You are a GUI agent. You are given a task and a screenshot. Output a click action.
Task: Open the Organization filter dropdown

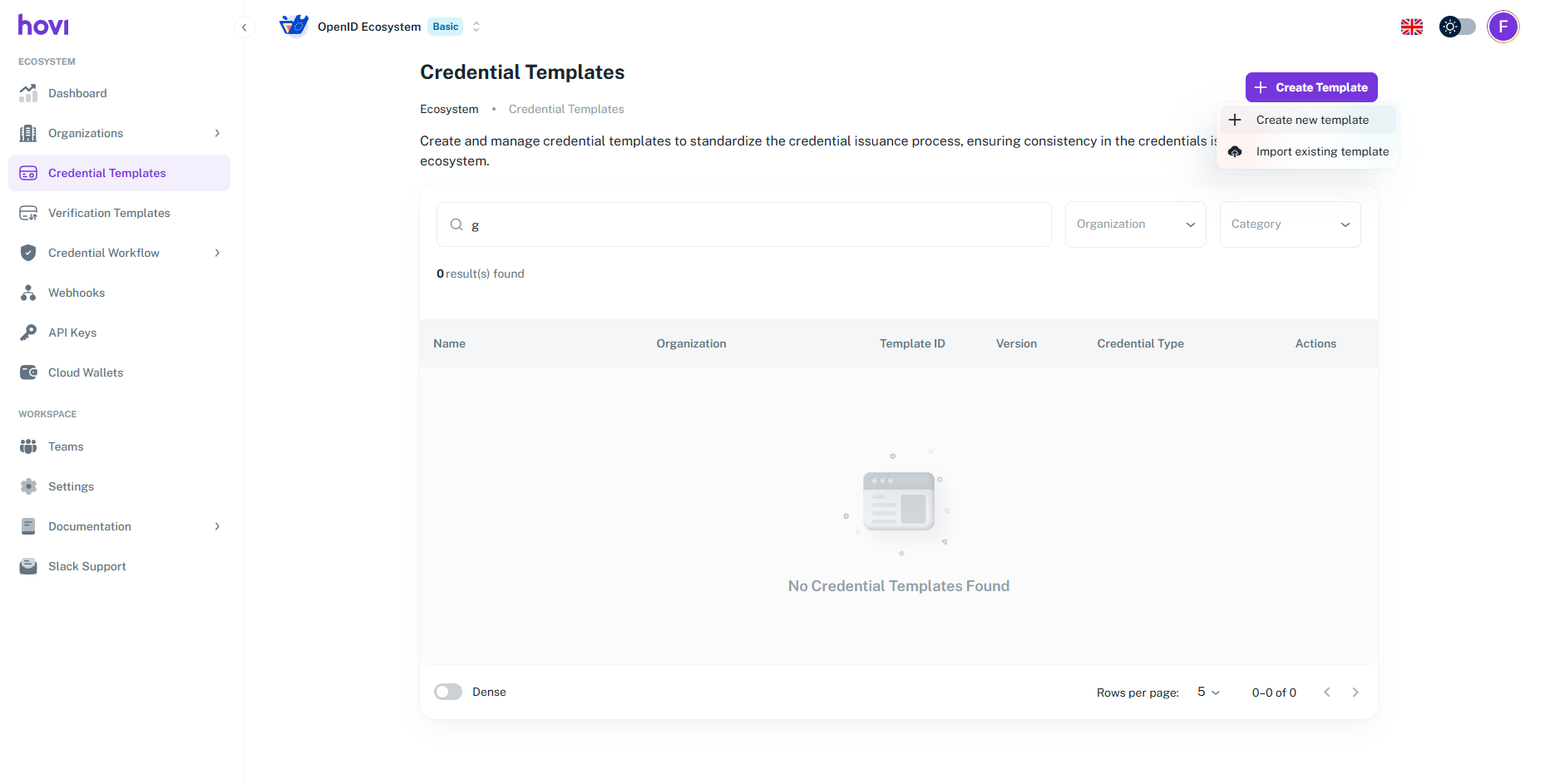(x=1135, y=224)
